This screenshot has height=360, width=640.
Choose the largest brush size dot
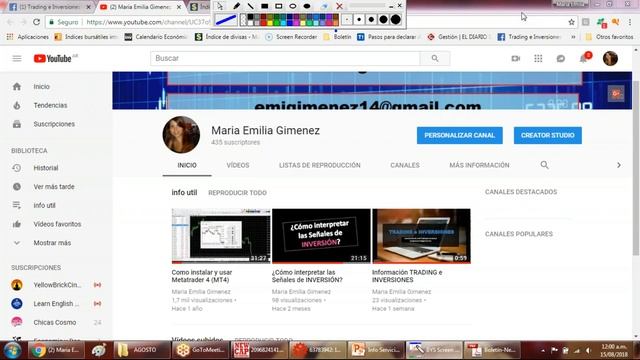tap(396, 19)
